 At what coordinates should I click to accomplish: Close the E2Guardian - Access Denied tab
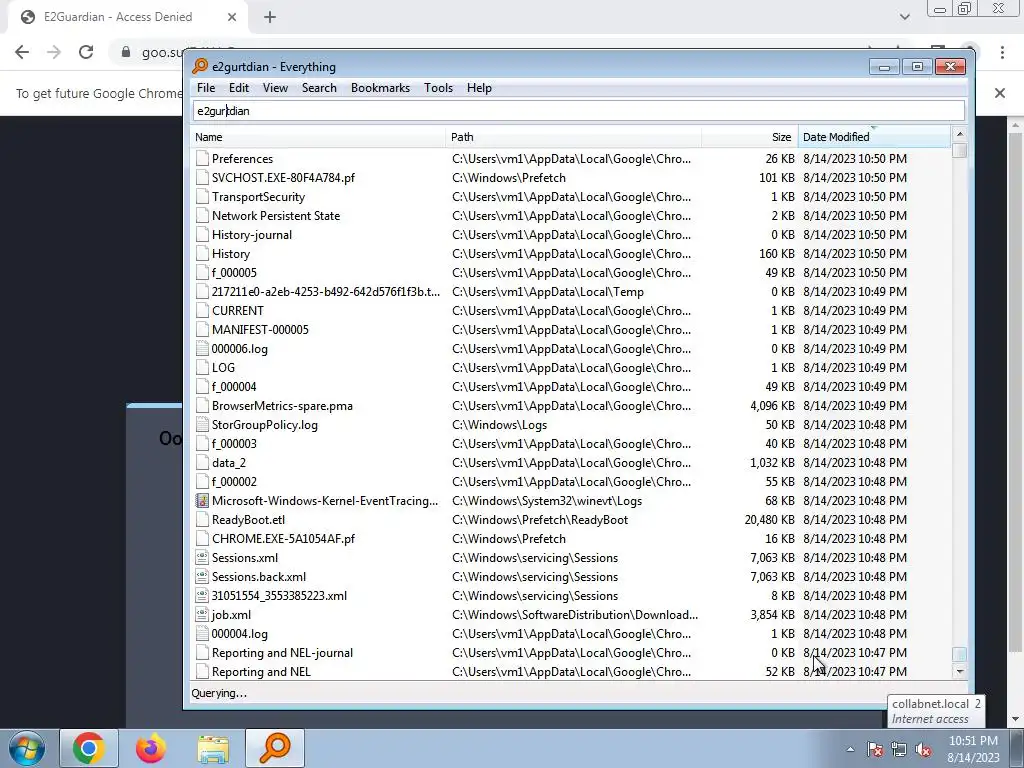[x=232, y=17]
